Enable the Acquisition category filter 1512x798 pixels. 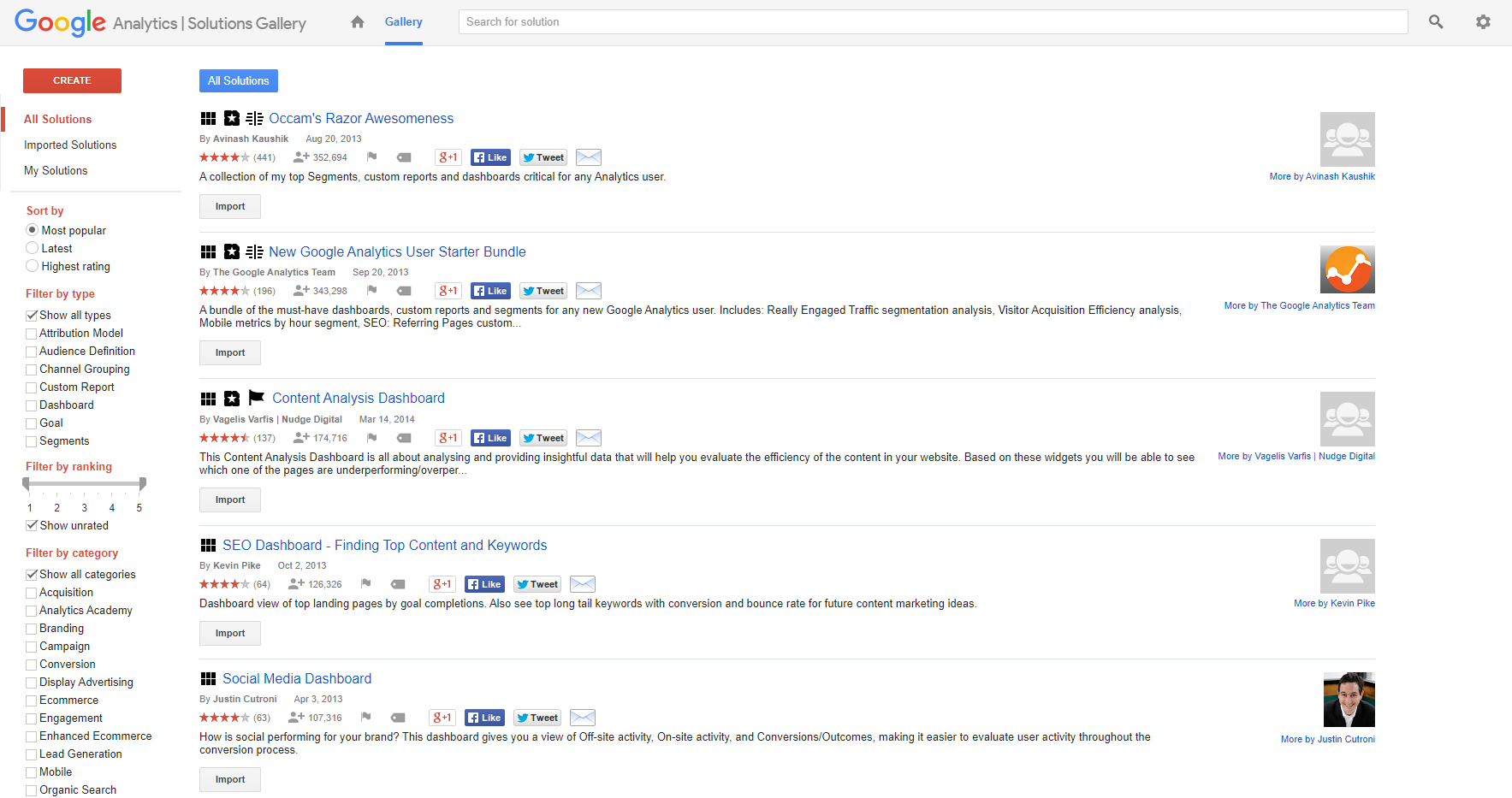click(32, 593)
